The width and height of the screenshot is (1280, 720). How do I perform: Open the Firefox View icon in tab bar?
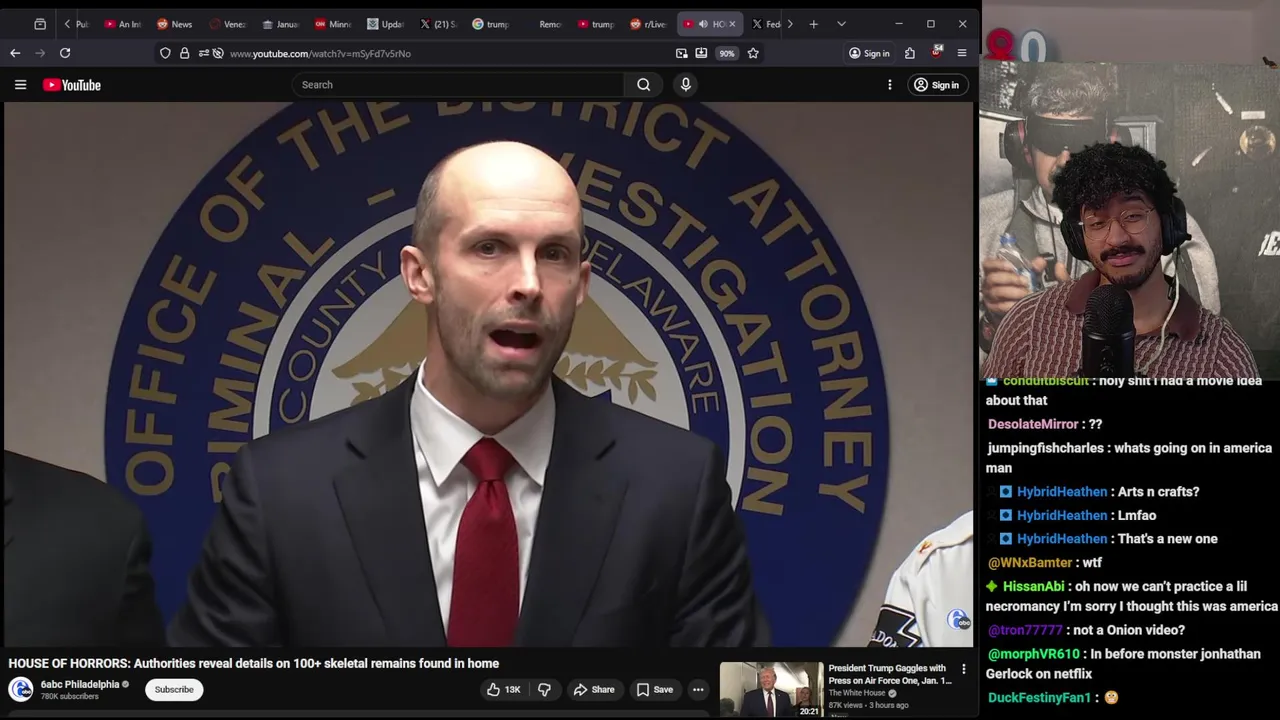[40, 24]
